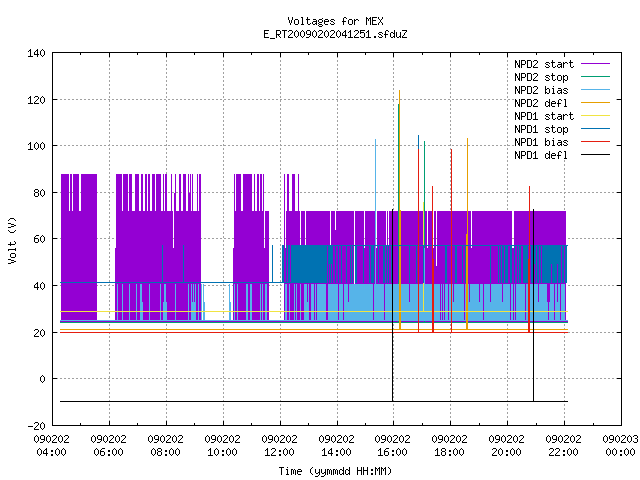Viewport: 640px width, 480px height.
Task: Click the x-axis tick label 10:00
Action: (222, 452)
